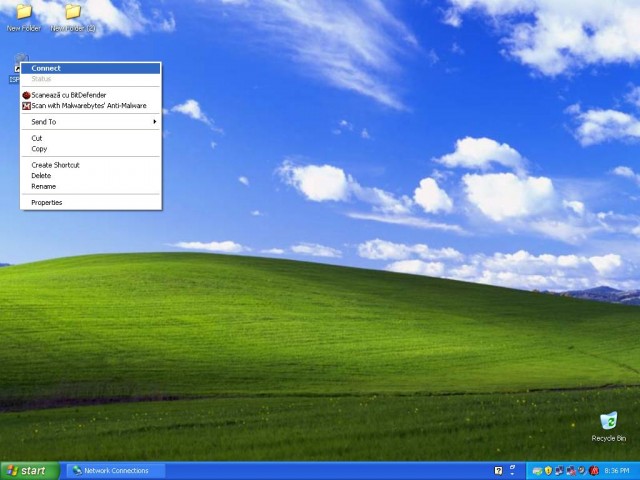Expand Send To submenu arrow
Viewport: 640px width, 480px height.
coord(155,122)
